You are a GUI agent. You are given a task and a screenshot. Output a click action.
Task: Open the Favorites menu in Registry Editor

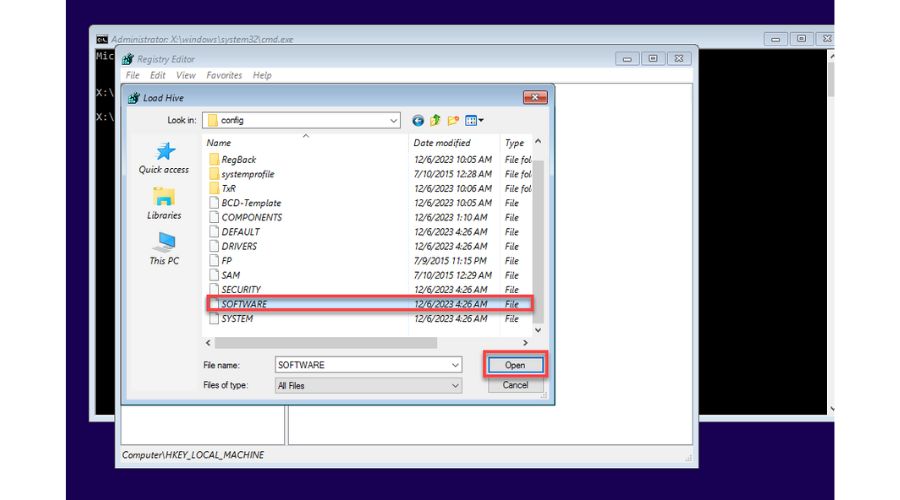224,75
